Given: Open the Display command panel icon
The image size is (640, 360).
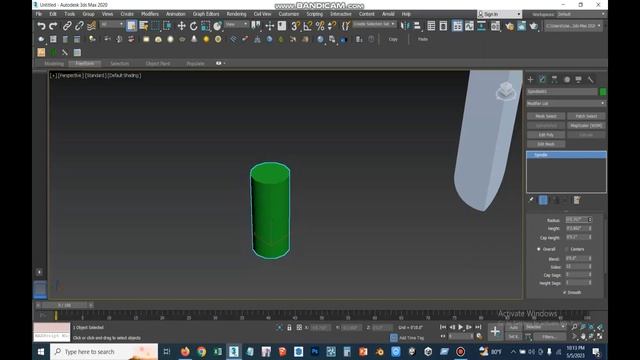Looking at the screenshot, I should tap(579, 80).
